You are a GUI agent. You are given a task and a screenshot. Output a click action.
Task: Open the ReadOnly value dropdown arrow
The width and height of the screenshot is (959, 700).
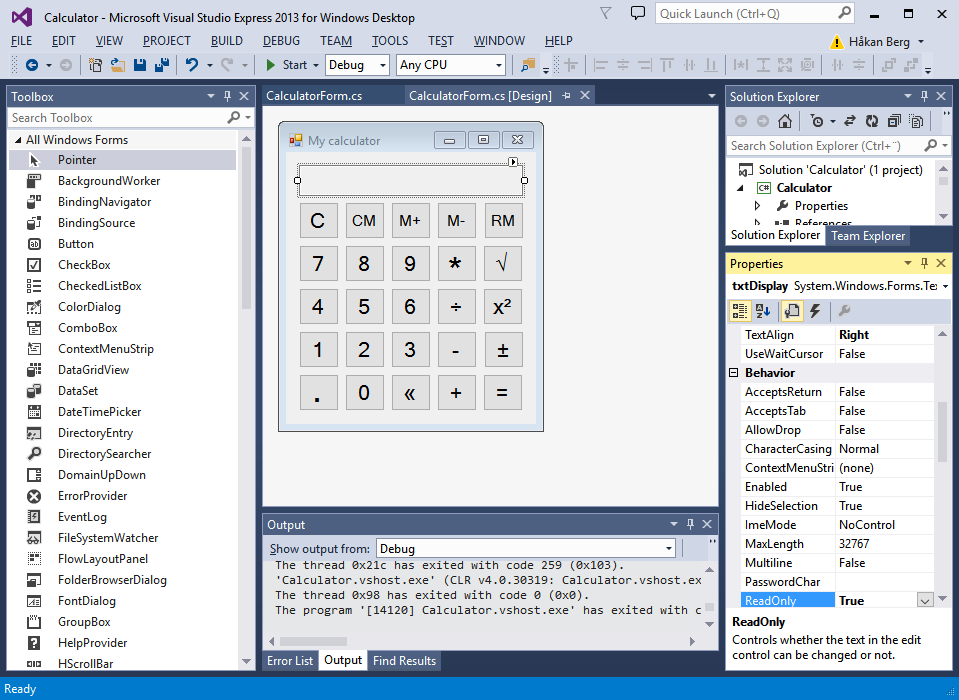pyautogui.click(x=925, y=601)
